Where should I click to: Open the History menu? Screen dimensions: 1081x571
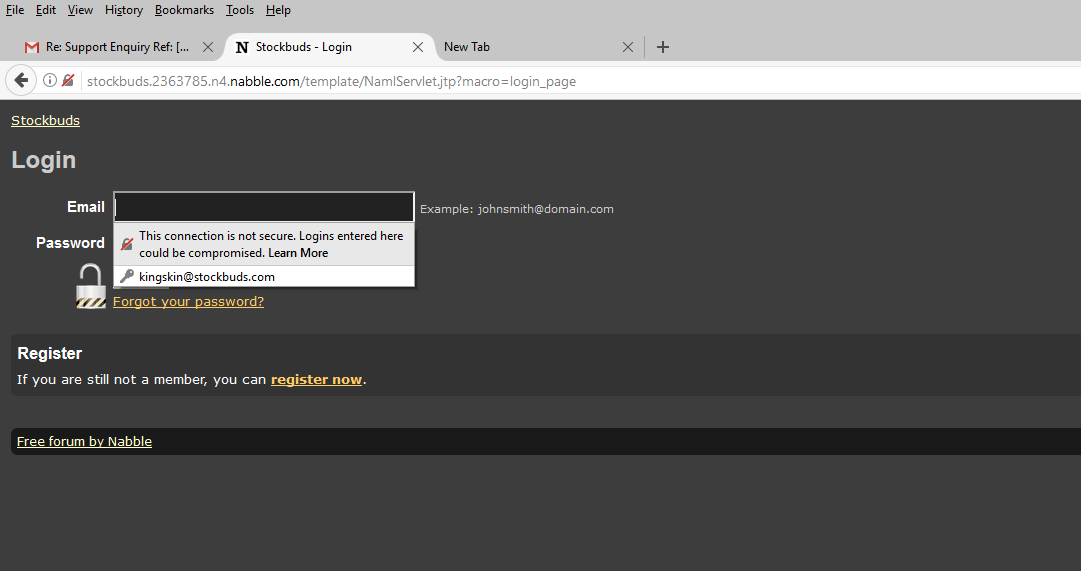(x=124, y=10)
